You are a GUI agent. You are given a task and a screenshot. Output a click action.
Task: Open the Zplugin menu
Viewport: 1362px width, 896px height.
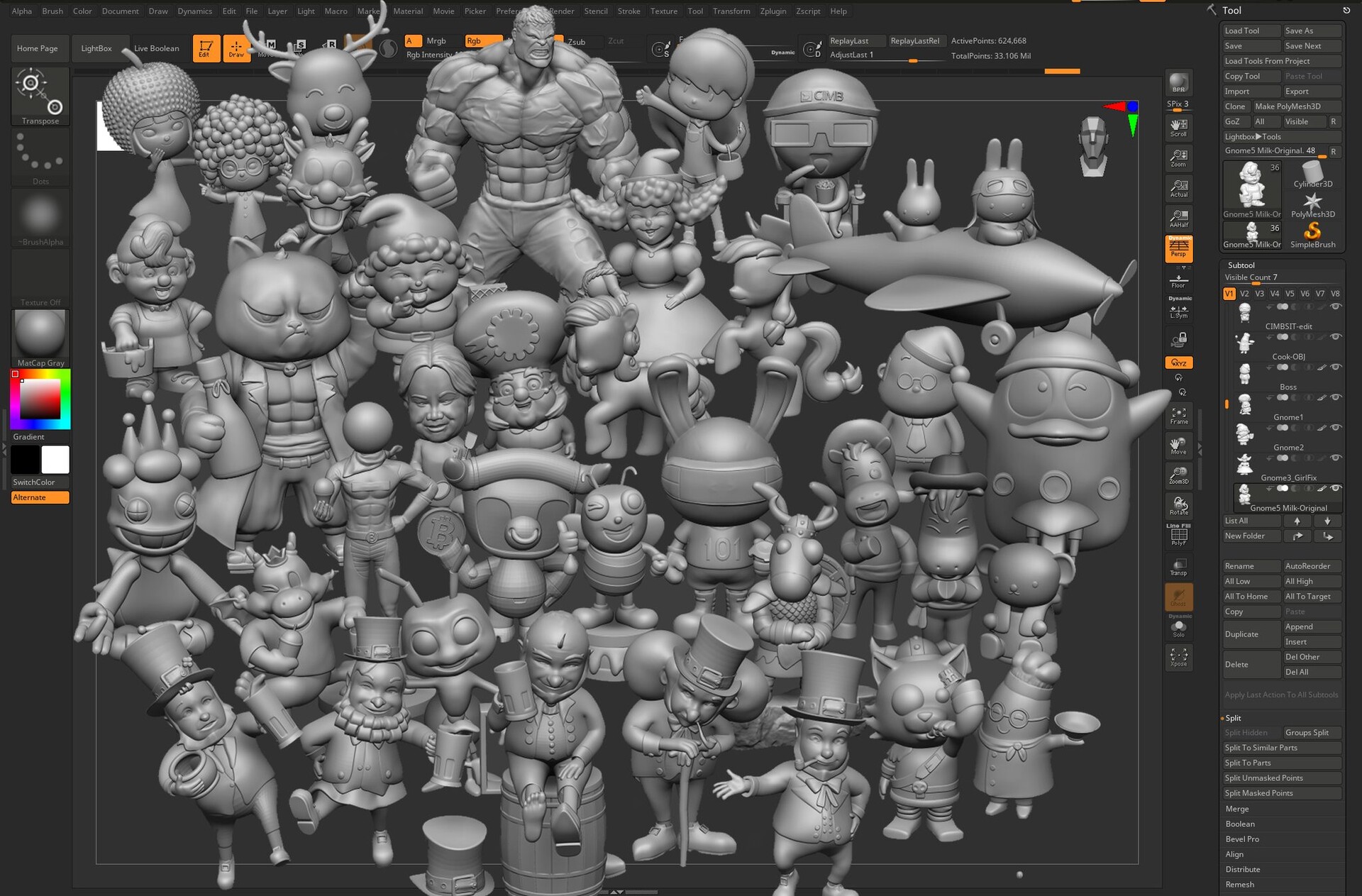coord(773,11)
